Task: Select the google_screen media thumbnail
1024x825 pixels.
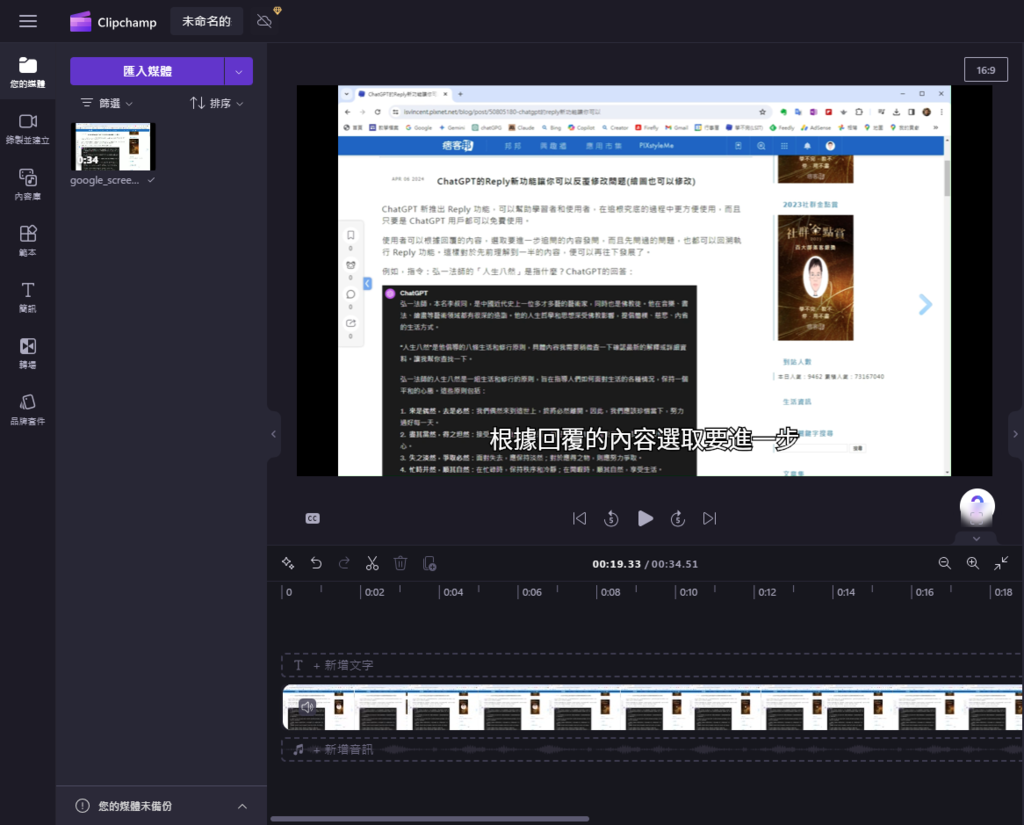Action: coord(113,147)
